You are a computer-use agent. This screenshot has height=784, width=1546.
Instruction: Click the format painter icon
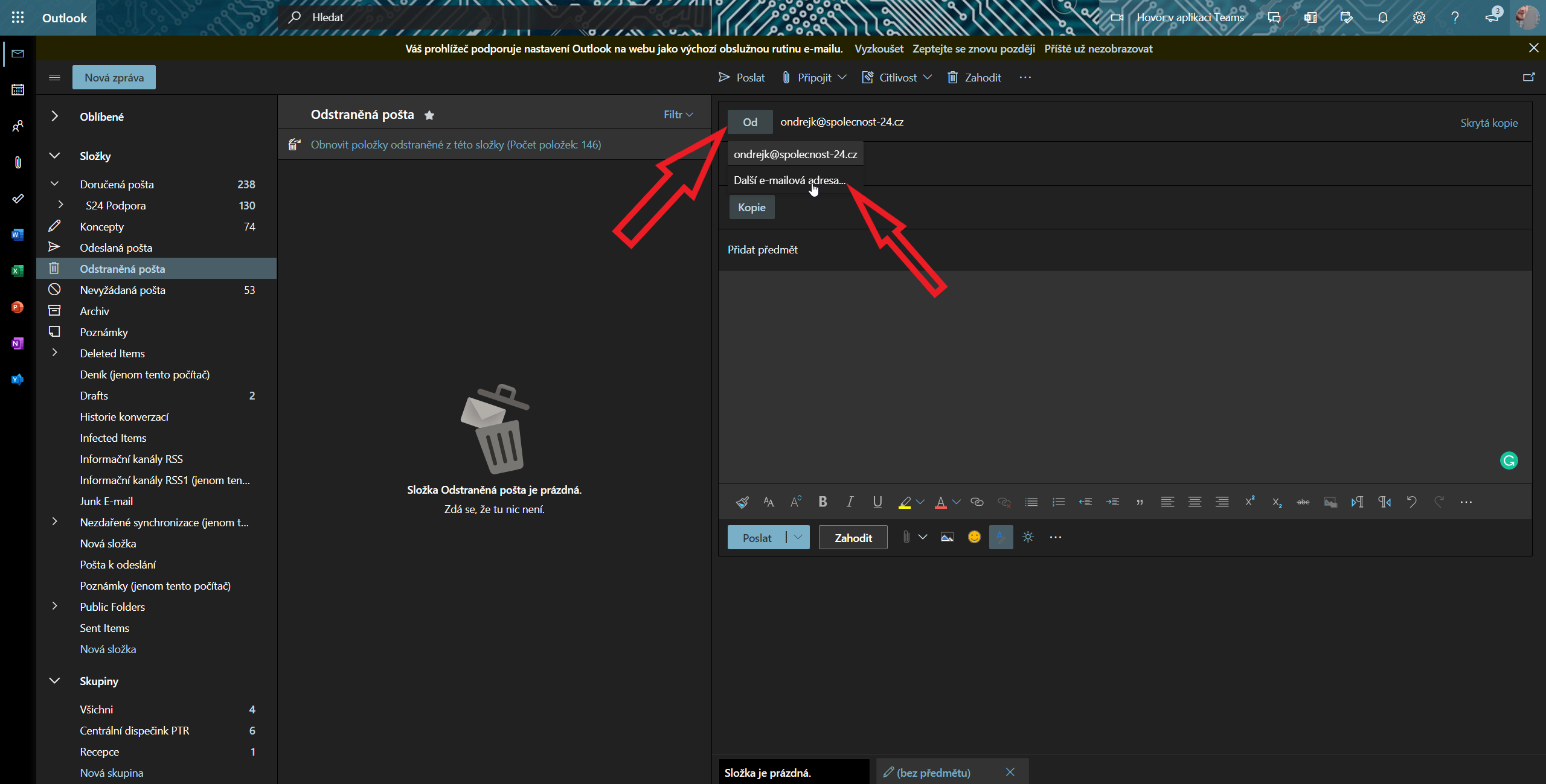[x=742, y=502]
